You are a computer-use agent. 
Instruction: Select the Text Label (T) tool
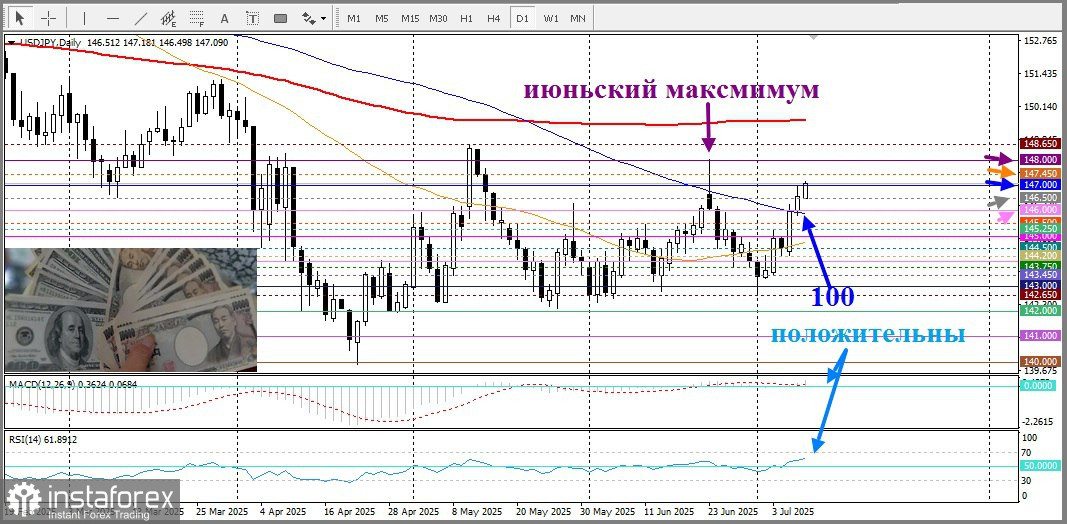click(x=252, y=18)
